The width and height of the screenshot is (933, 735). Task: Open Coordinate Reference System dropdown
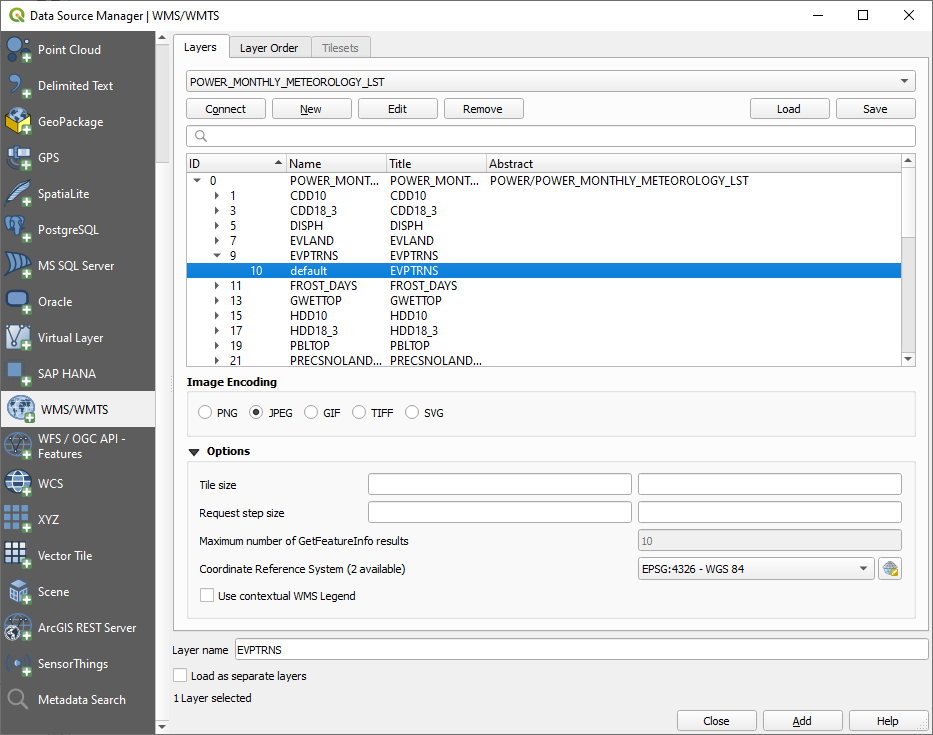(x=755, y=569)
